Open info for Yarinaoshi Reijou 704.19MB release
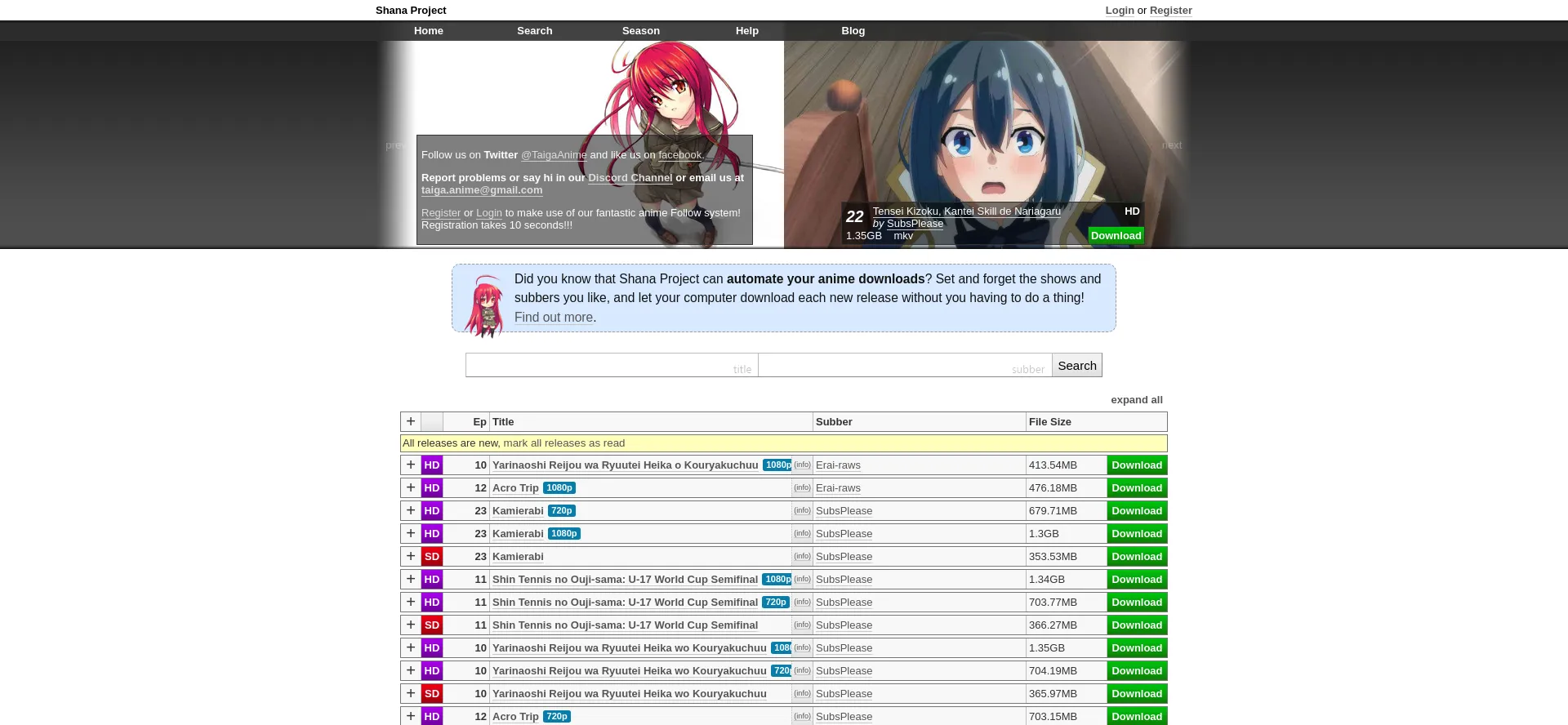 click(802, 670)
